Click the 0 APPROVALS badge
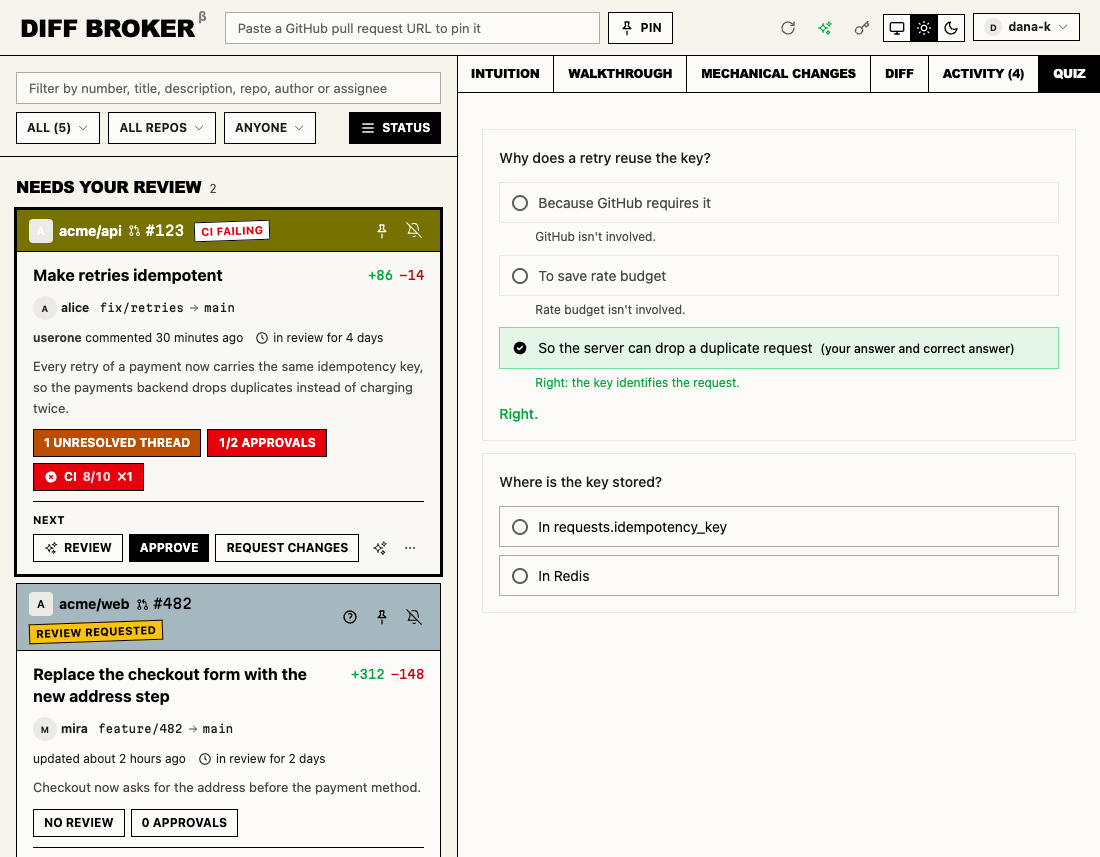 [x=185, y=823]
